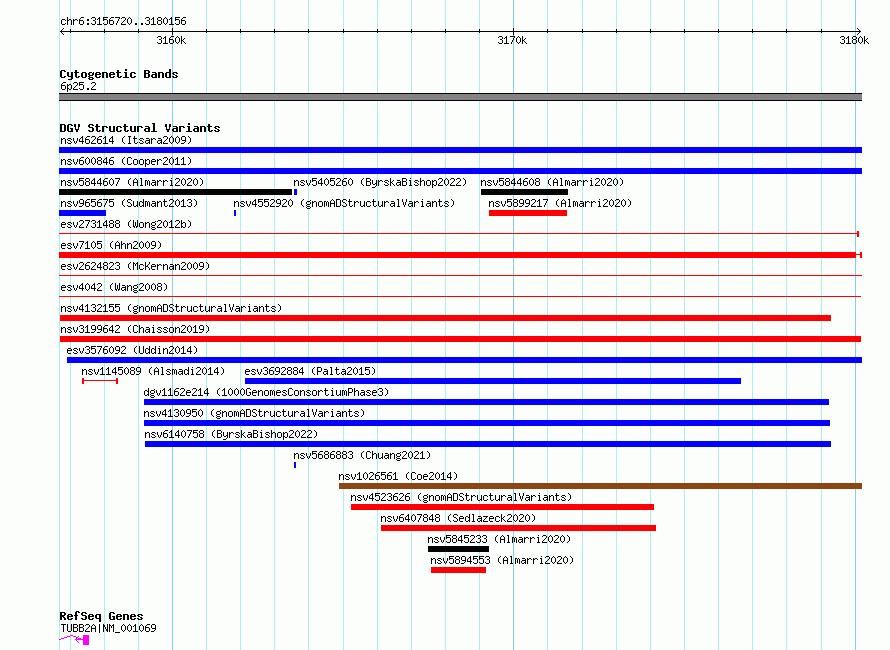
Task: Click the gray 6p25.2 cytogenetic band bar
Action: 460,97
